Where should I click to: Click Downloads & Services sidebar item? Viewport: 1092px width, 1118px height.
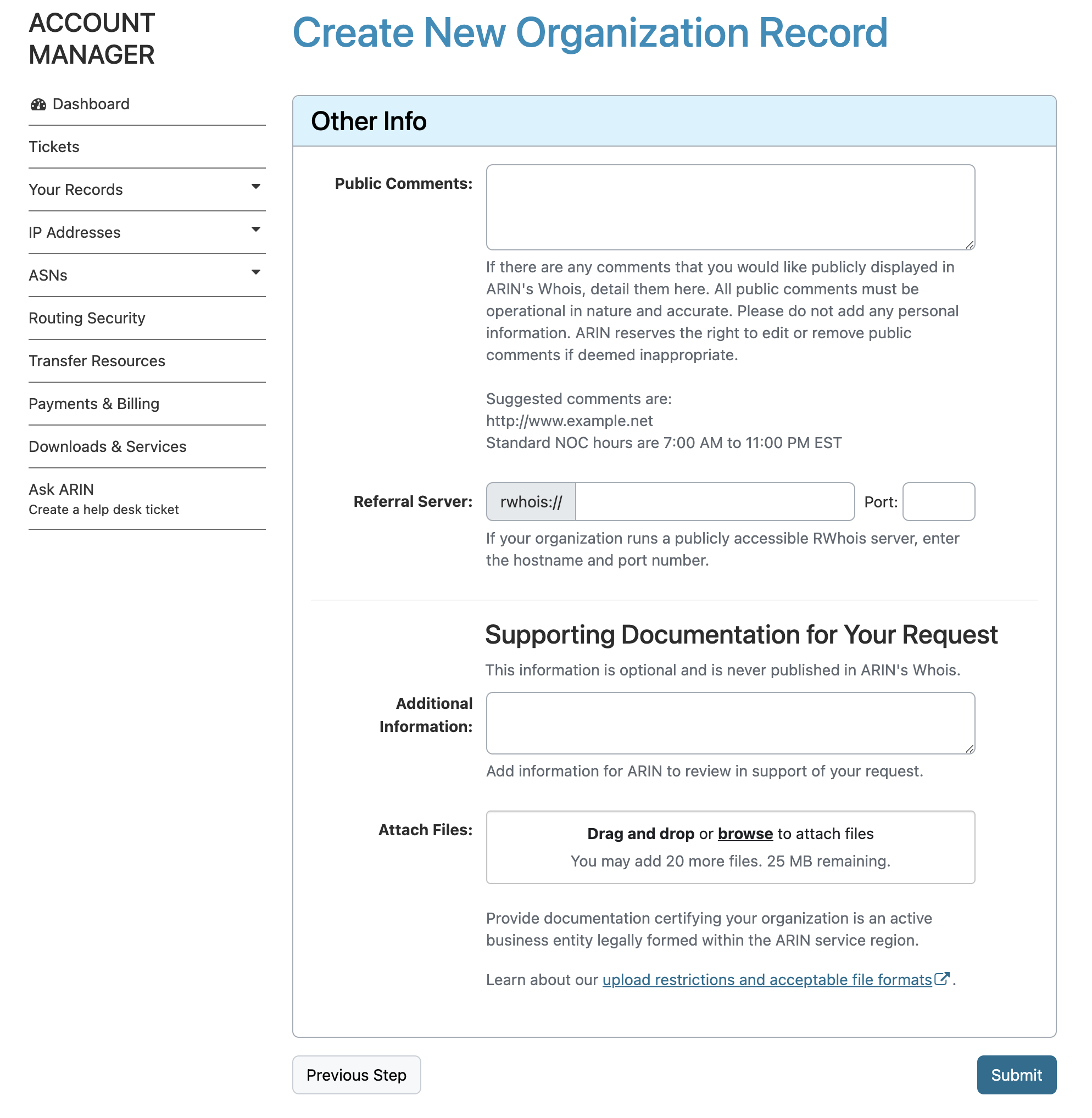tap(107, 446)
